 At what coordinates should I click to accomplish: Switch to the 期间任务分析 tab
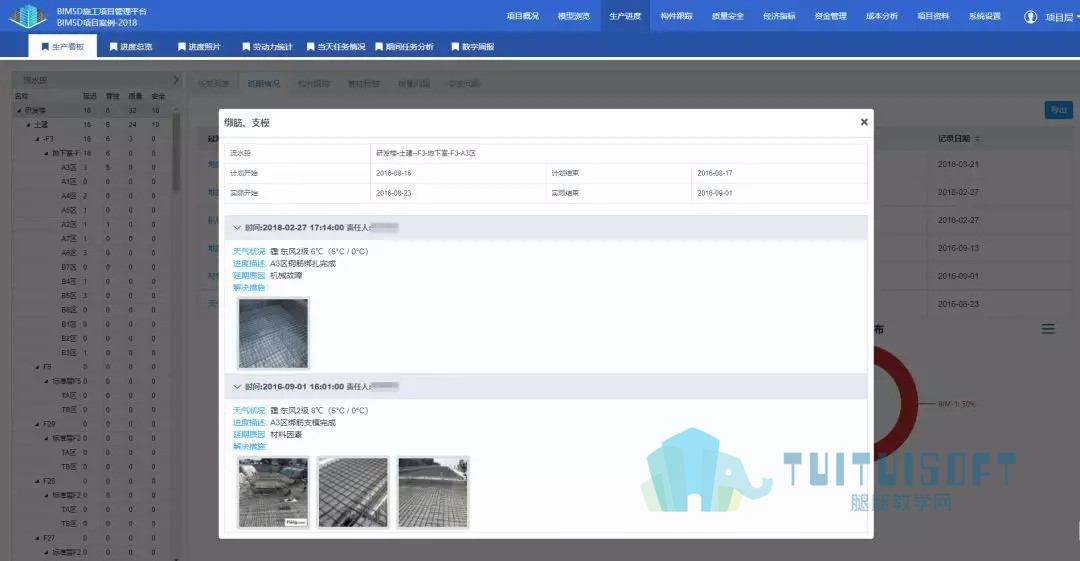click(x=404, y=47)
